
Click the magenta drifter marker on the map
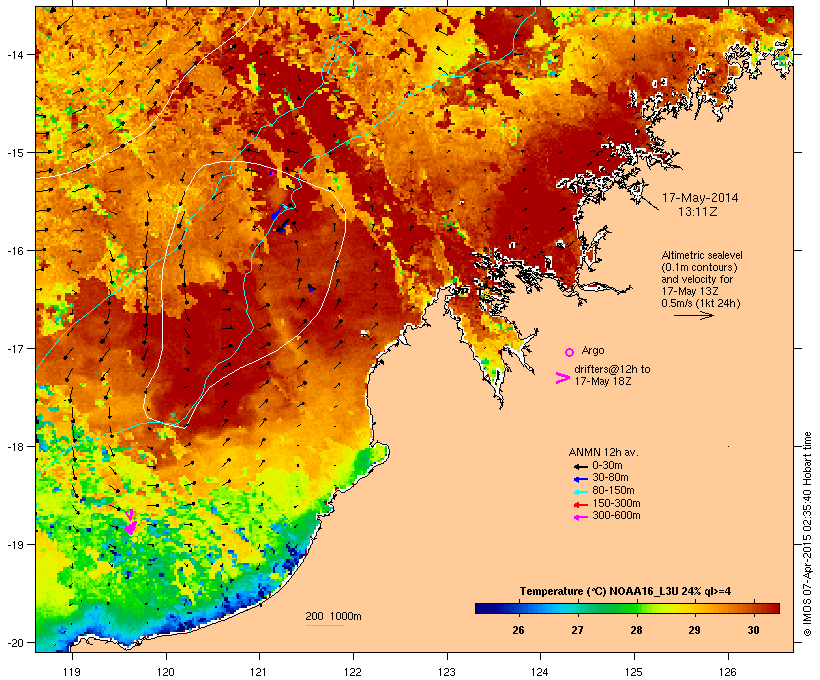pos(130,523)
